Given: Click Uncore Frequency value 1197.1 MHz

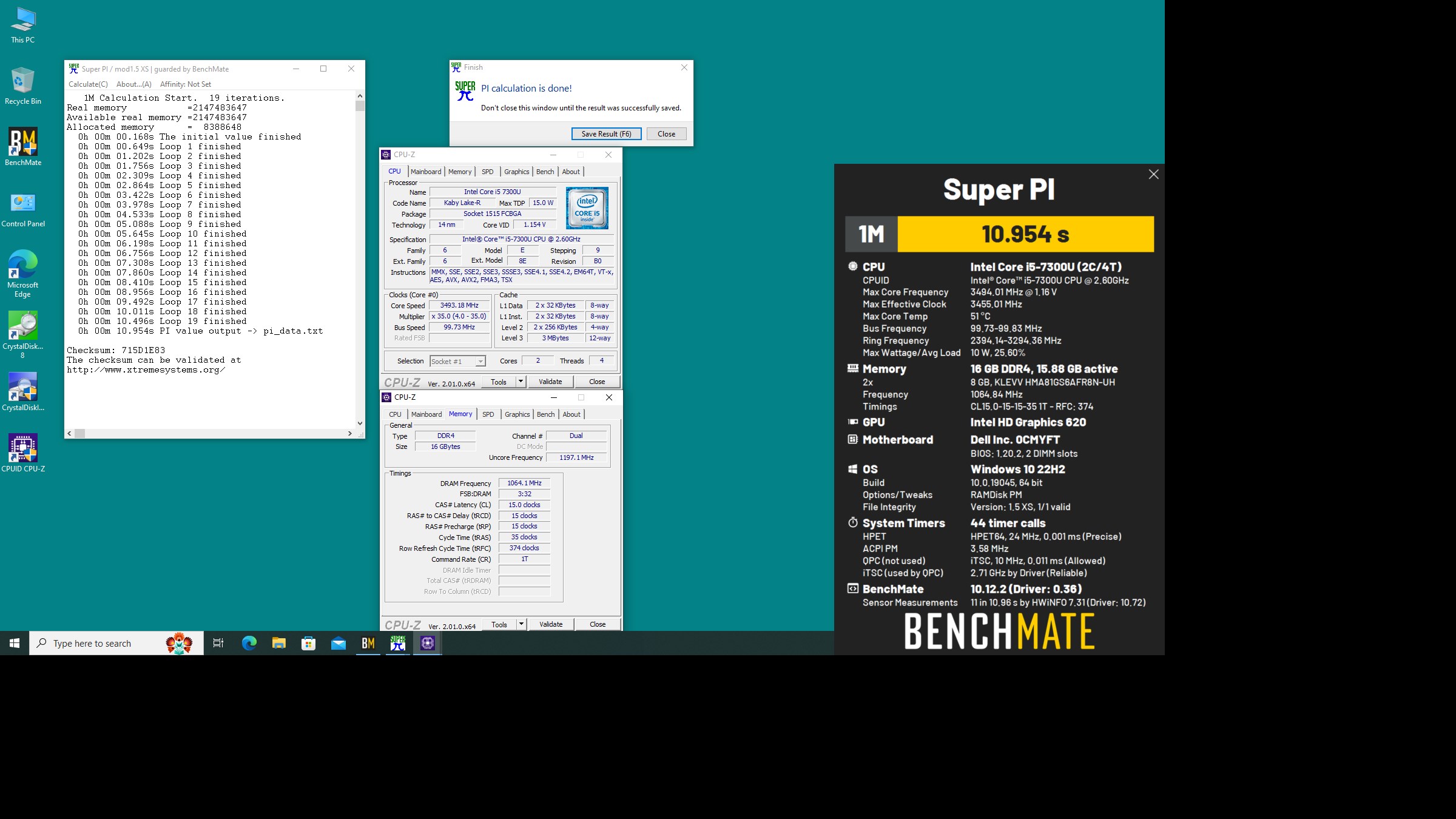Looking at the screenshot, I should point(576,458).
